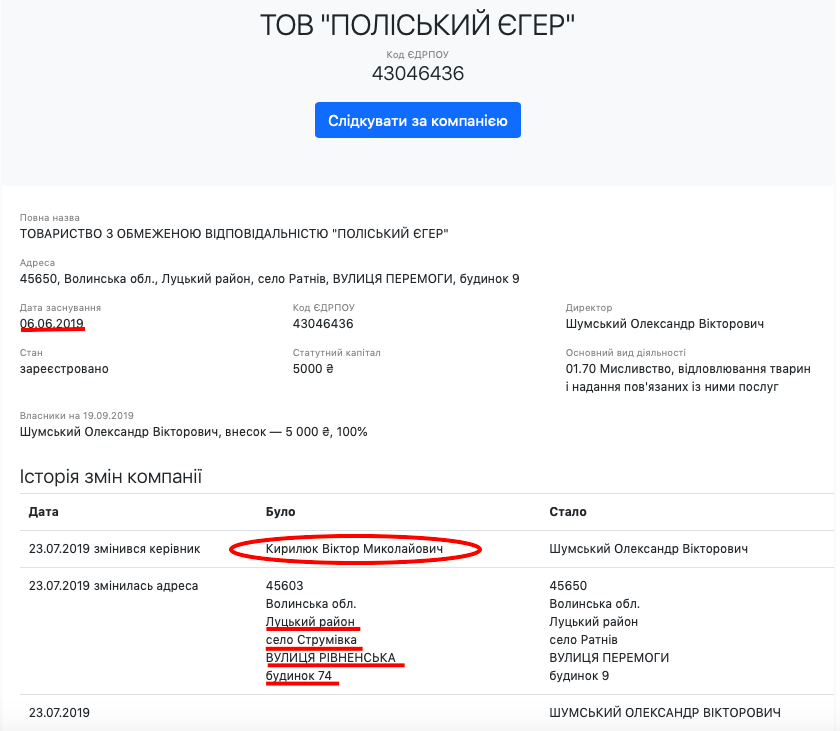Click the underlined founding date 06.06.2019

[52, 324]
